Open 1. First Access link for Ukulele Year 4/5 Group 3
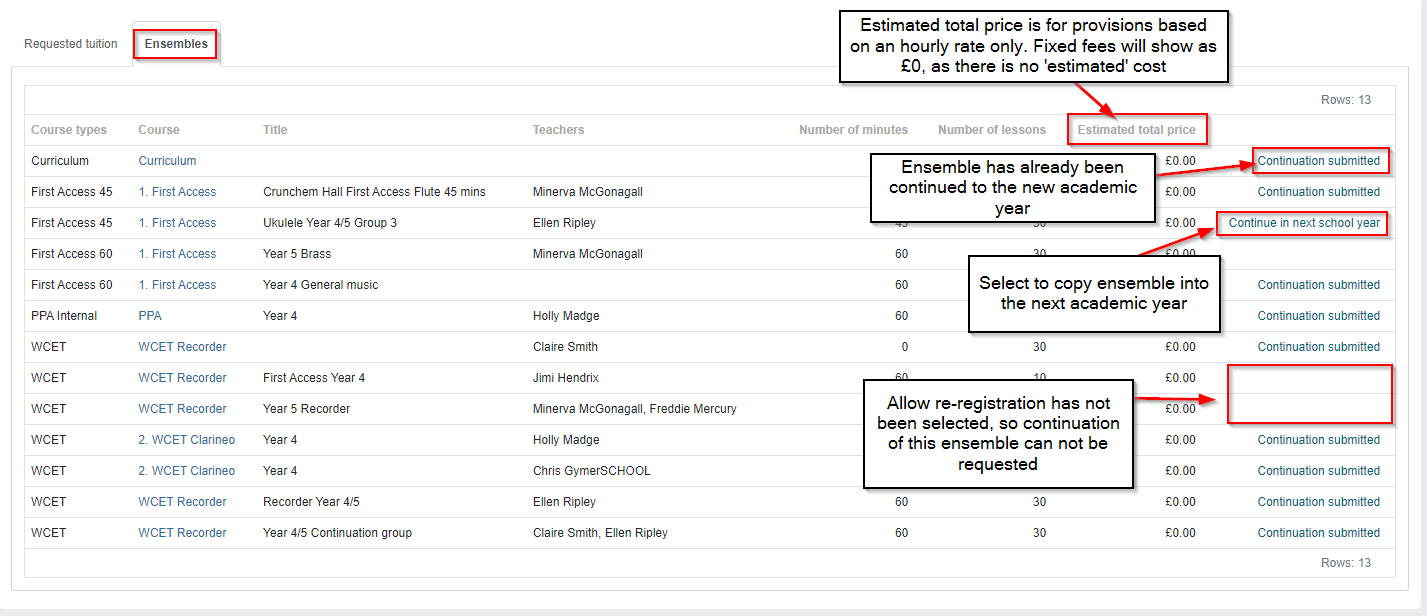1427x616 pixels. (x=177, y=223)
